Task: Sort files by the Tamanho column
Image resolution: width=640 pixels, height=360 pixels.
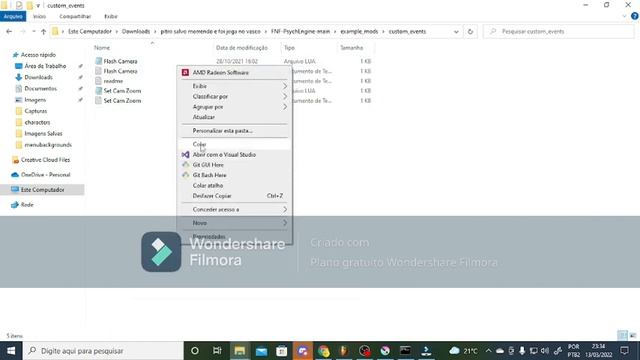Action: coord(351,48)
